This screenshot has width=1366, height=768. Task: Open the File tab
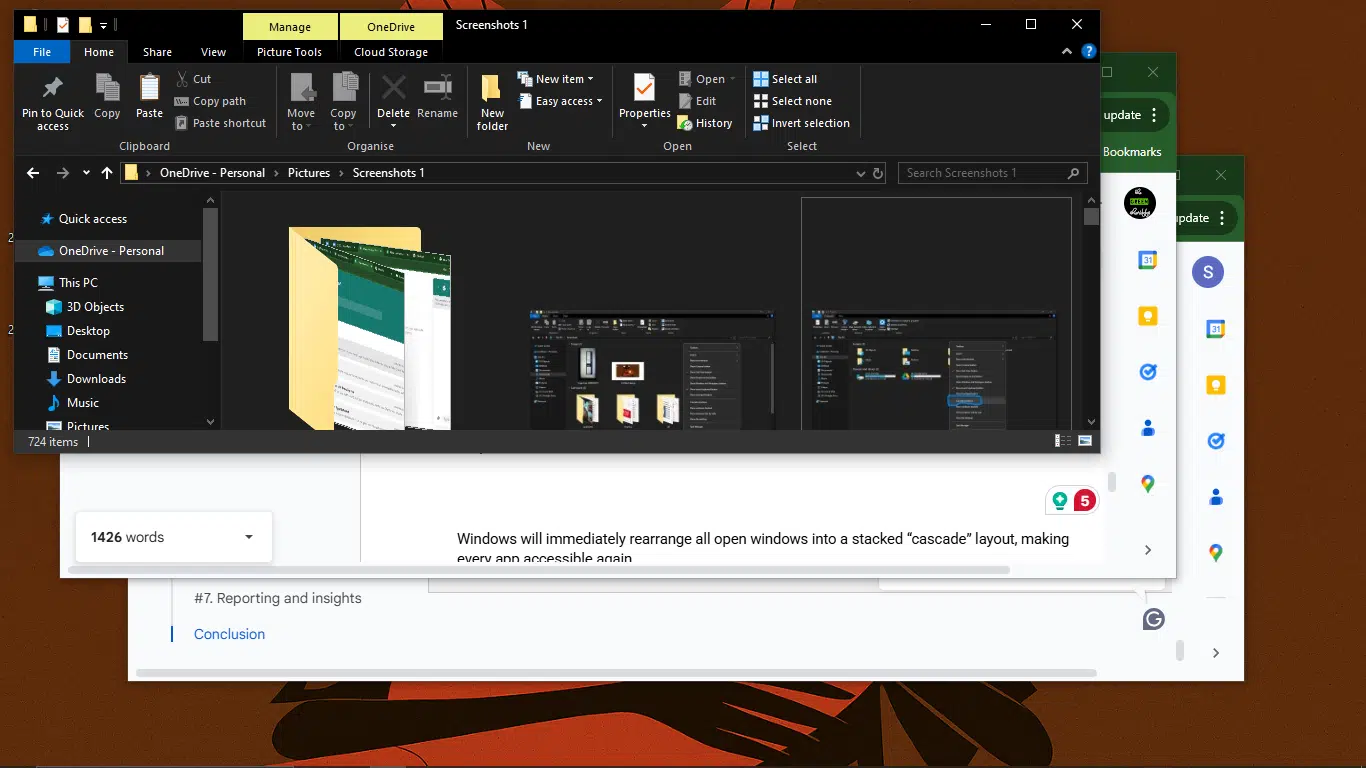[42, 52]
